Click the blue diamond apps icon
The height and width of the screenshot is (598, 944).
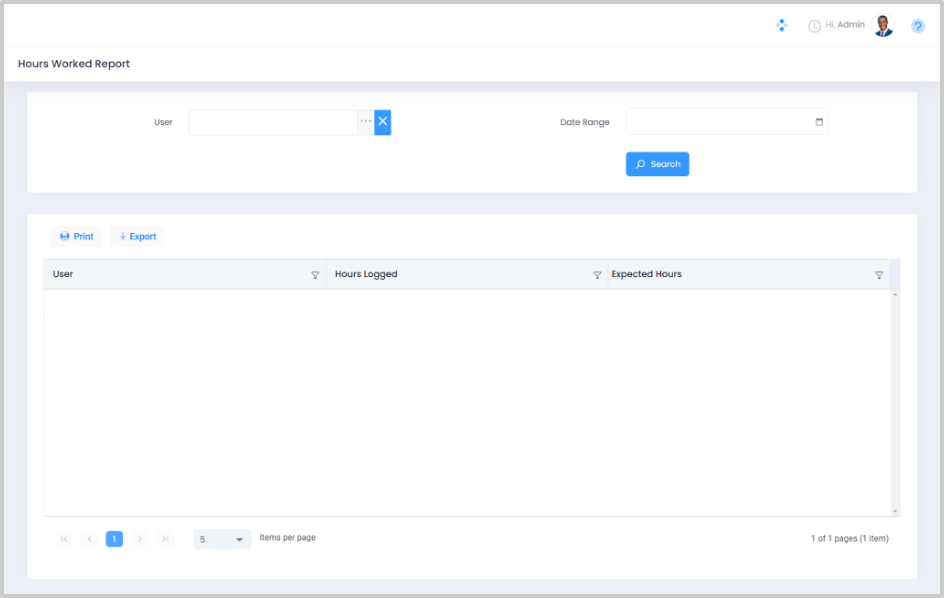(x=782, y=25)
